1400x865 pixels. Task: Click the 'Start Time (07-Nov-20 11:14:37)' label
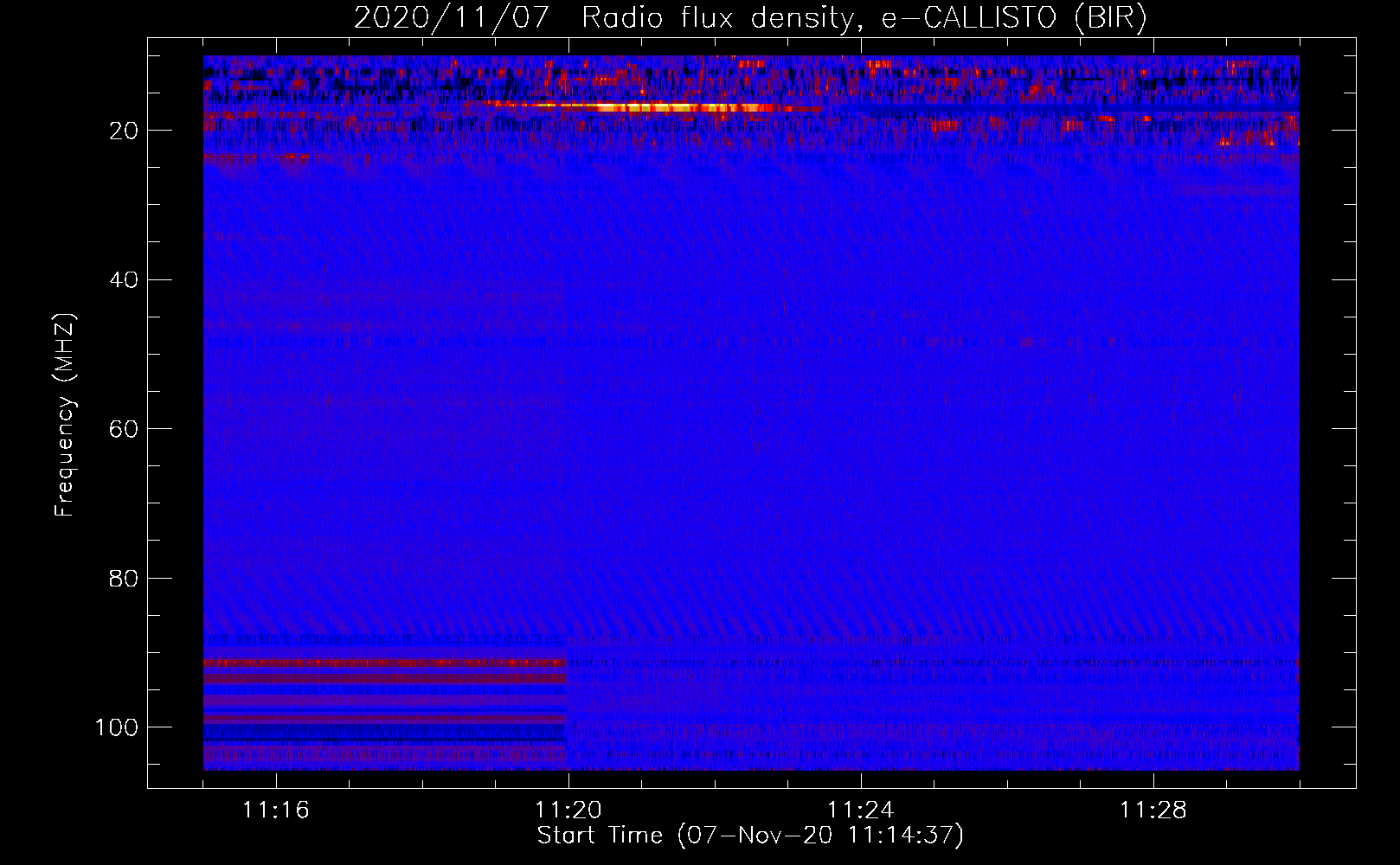[x=750, y=836]
